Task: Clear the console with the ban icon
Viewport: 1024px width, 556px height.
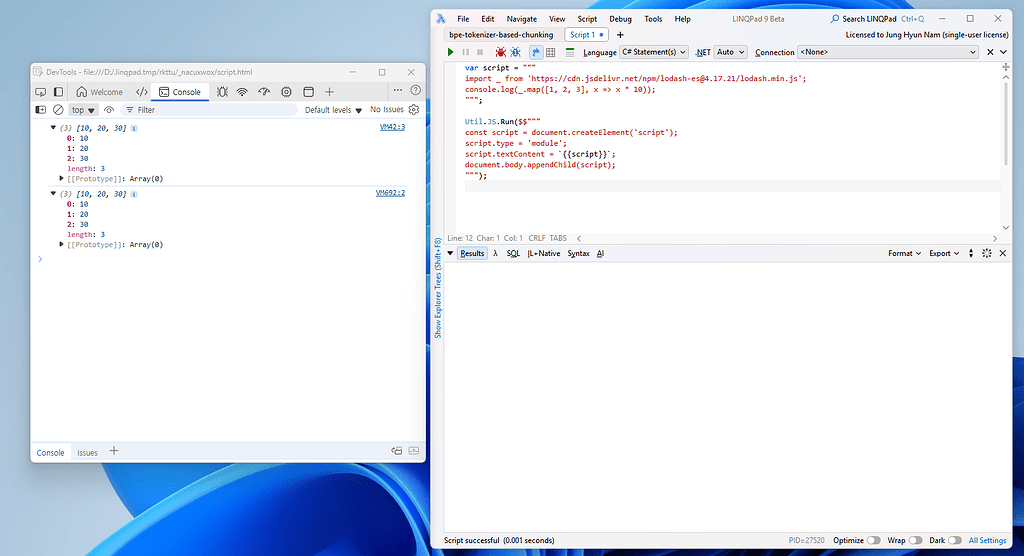Action: [x=58, y=110]
